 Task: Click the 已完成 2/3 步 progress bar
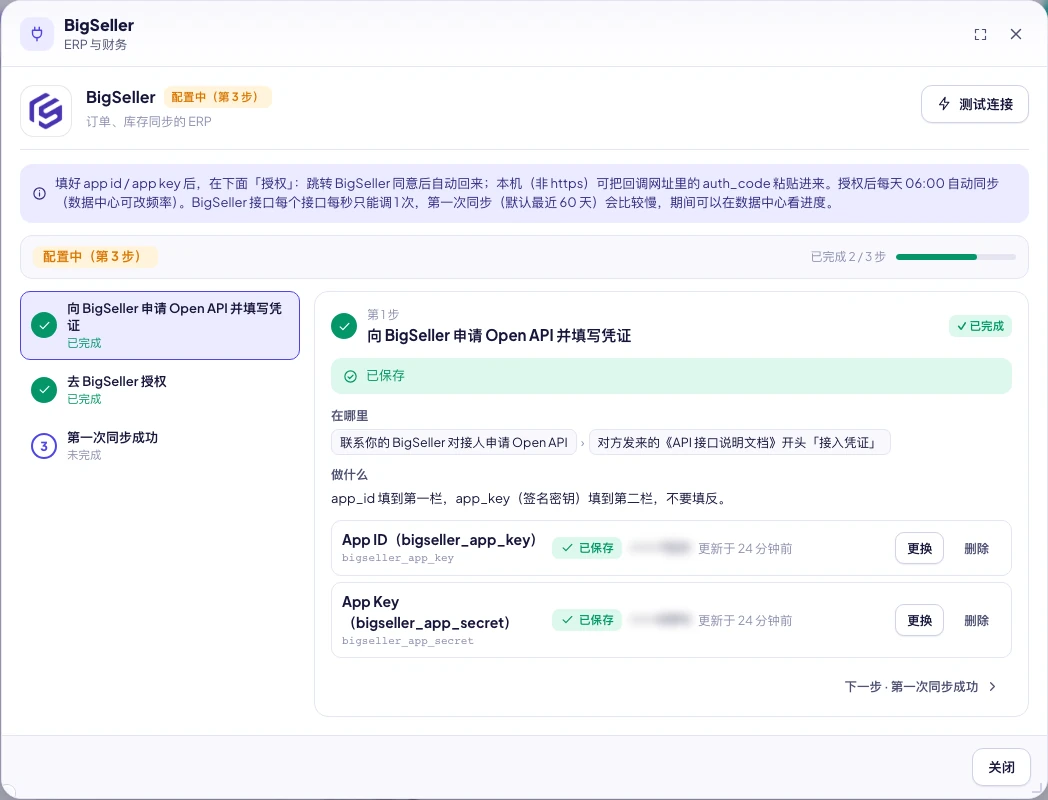click(955, 257)
